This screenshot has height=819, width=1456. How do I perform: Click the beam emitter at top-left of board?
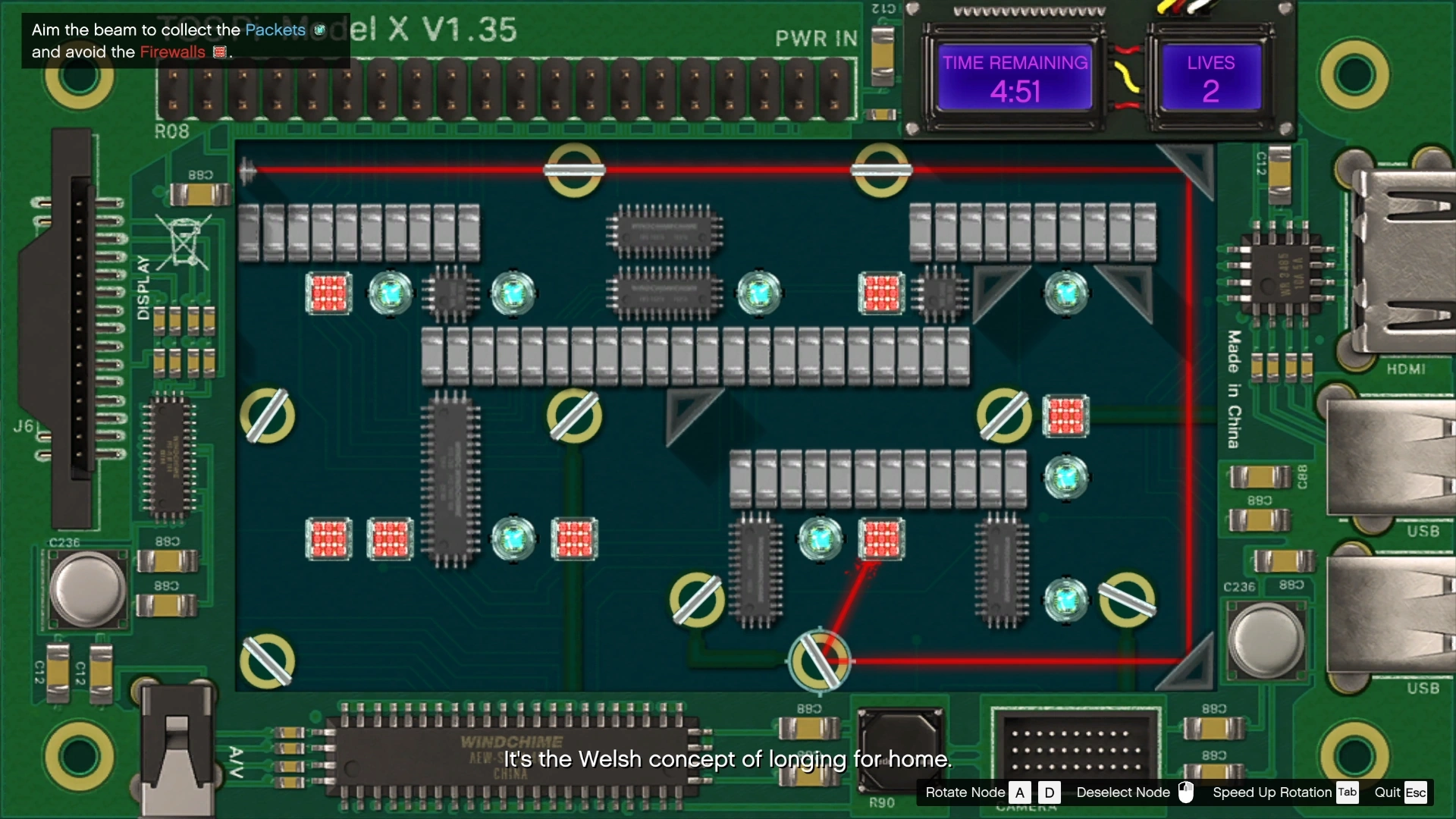coord(246,171)
